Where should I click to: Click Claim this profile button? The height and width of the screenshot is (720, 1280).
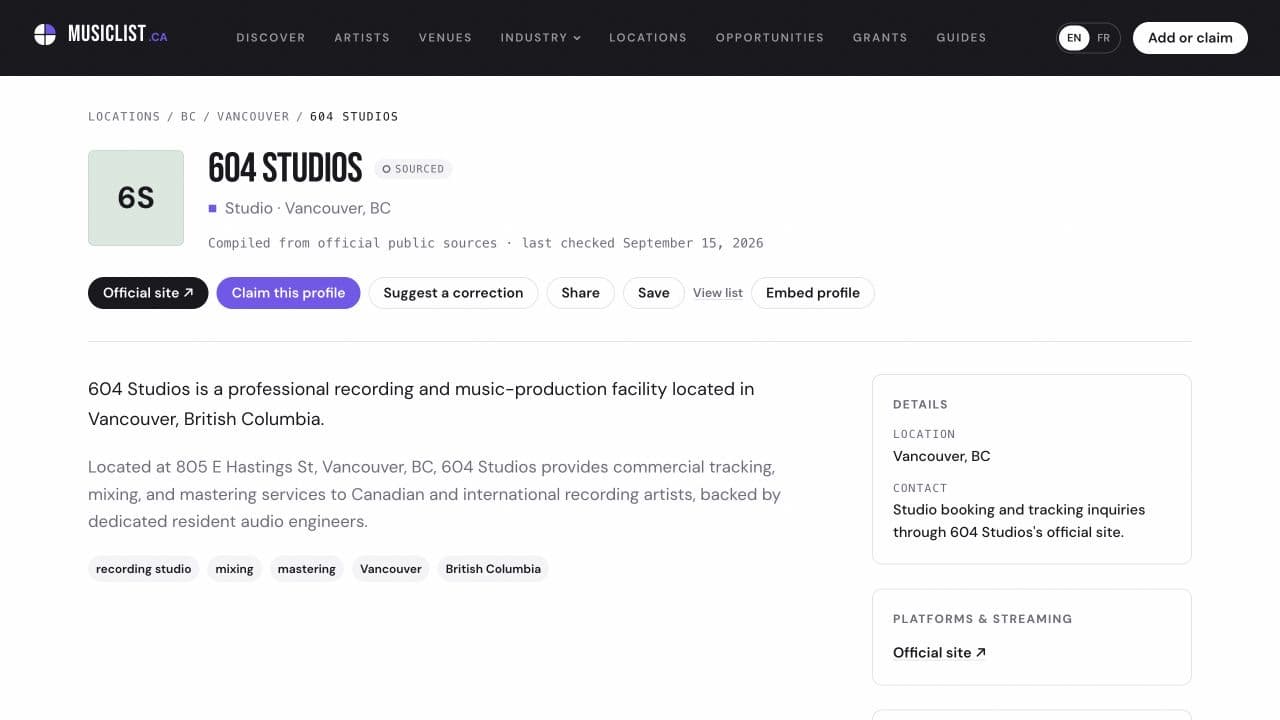[x=288, y=293]
